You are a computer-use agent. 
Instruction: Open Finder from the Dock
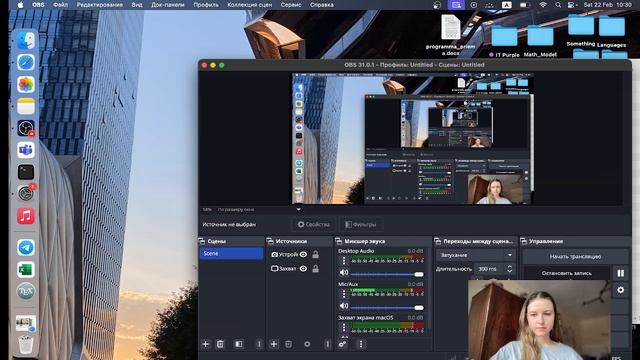[26, 41]
